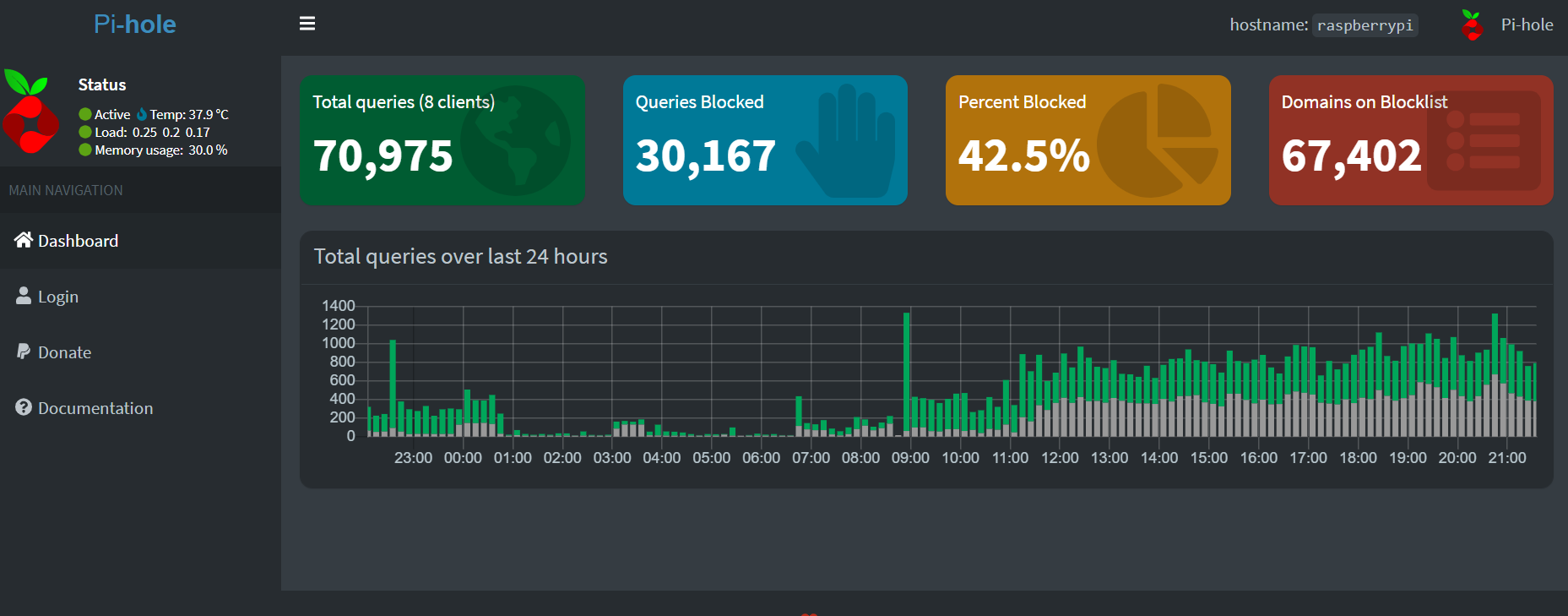Click 'Total queries over last 24 hours' title
The image size is (1568, 616).
coord(461,256)
